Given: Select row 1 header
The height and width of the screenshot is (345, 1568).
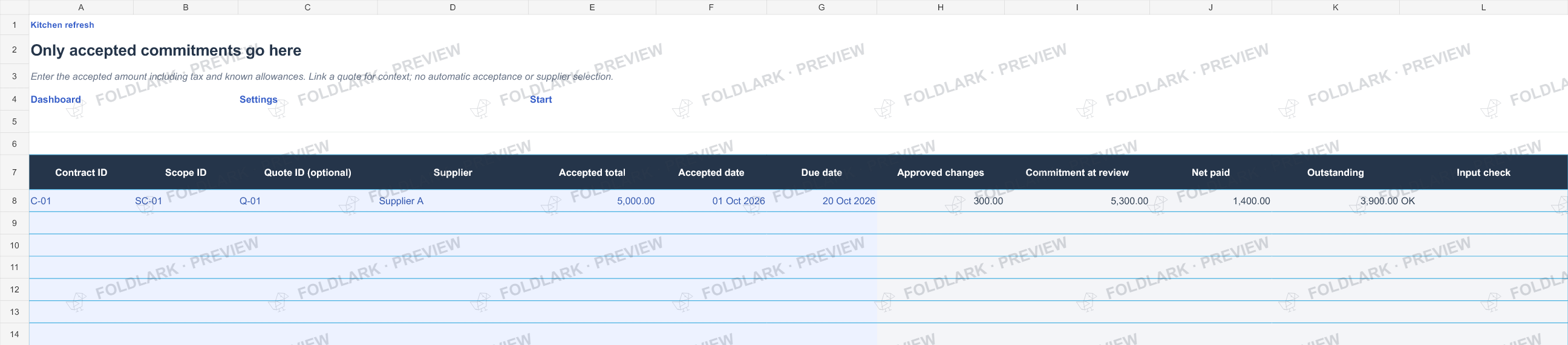Looking at the screenshot, I should [x=15, y=25].
